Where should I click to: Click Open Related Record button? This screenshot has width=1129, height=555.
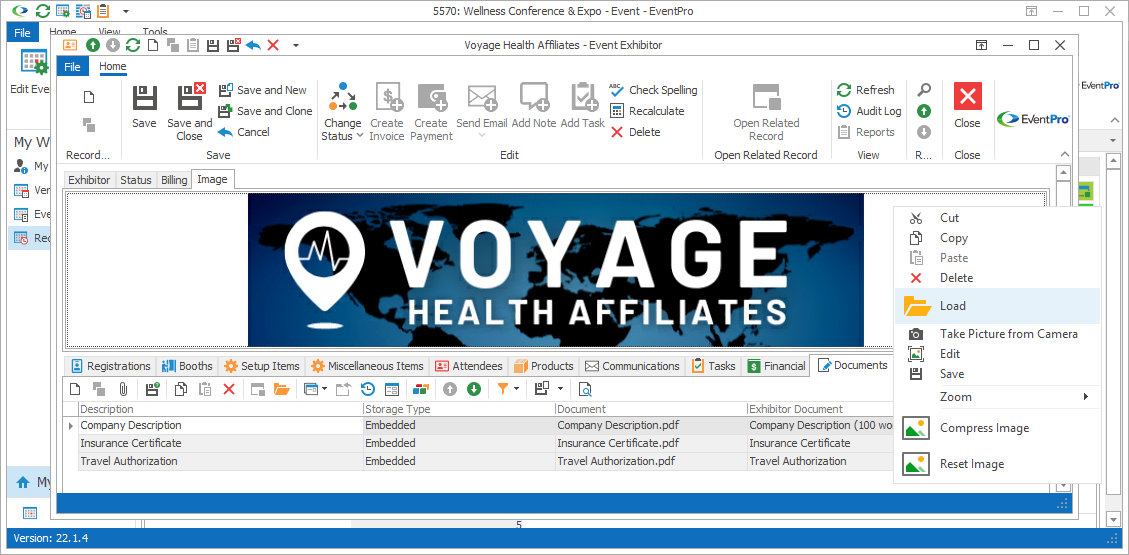coord(766,112)
